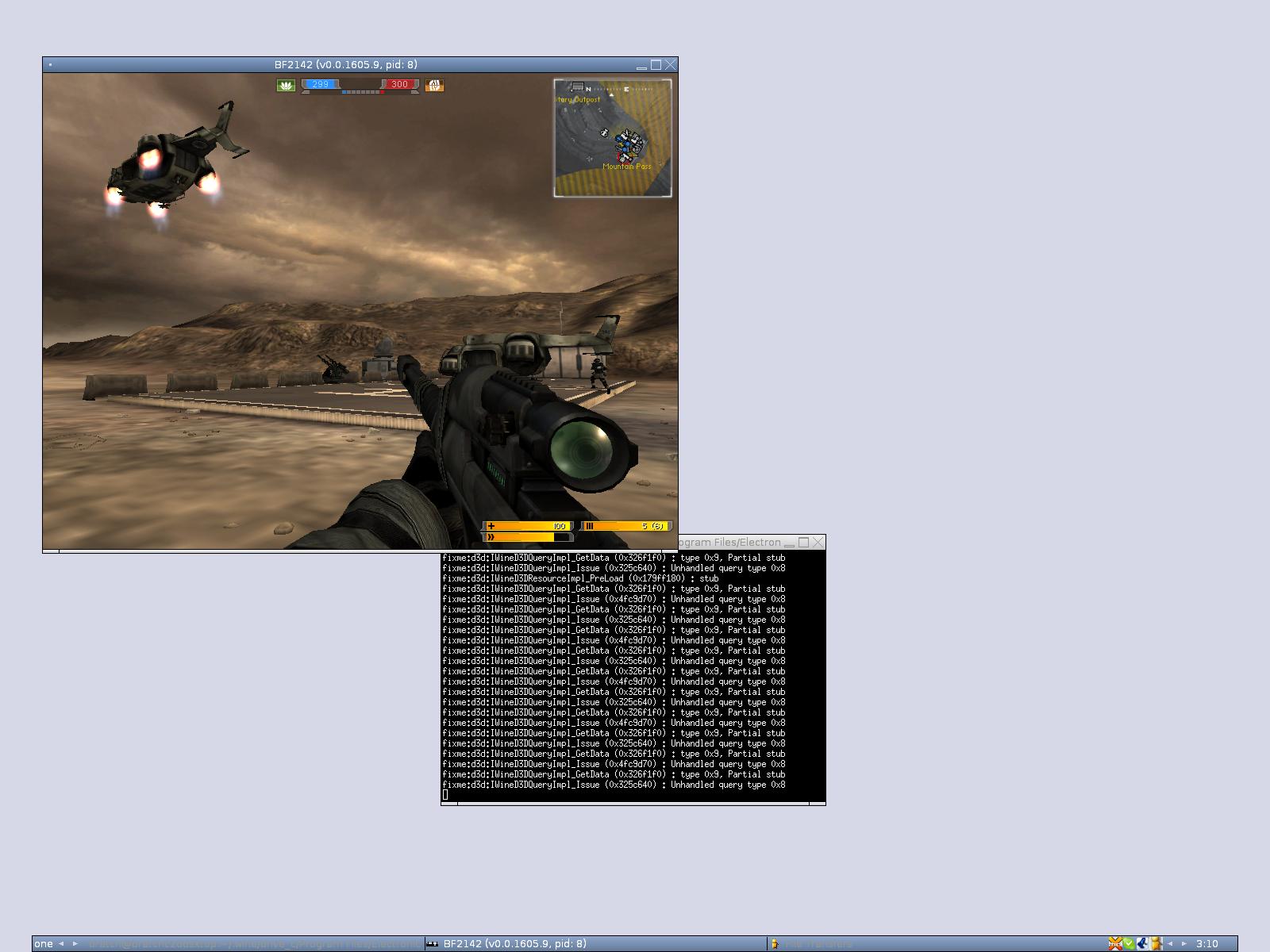Open the BF2142 window menu button
Image resolution: width=1270 pixels, height=952 pixels.
50,65
